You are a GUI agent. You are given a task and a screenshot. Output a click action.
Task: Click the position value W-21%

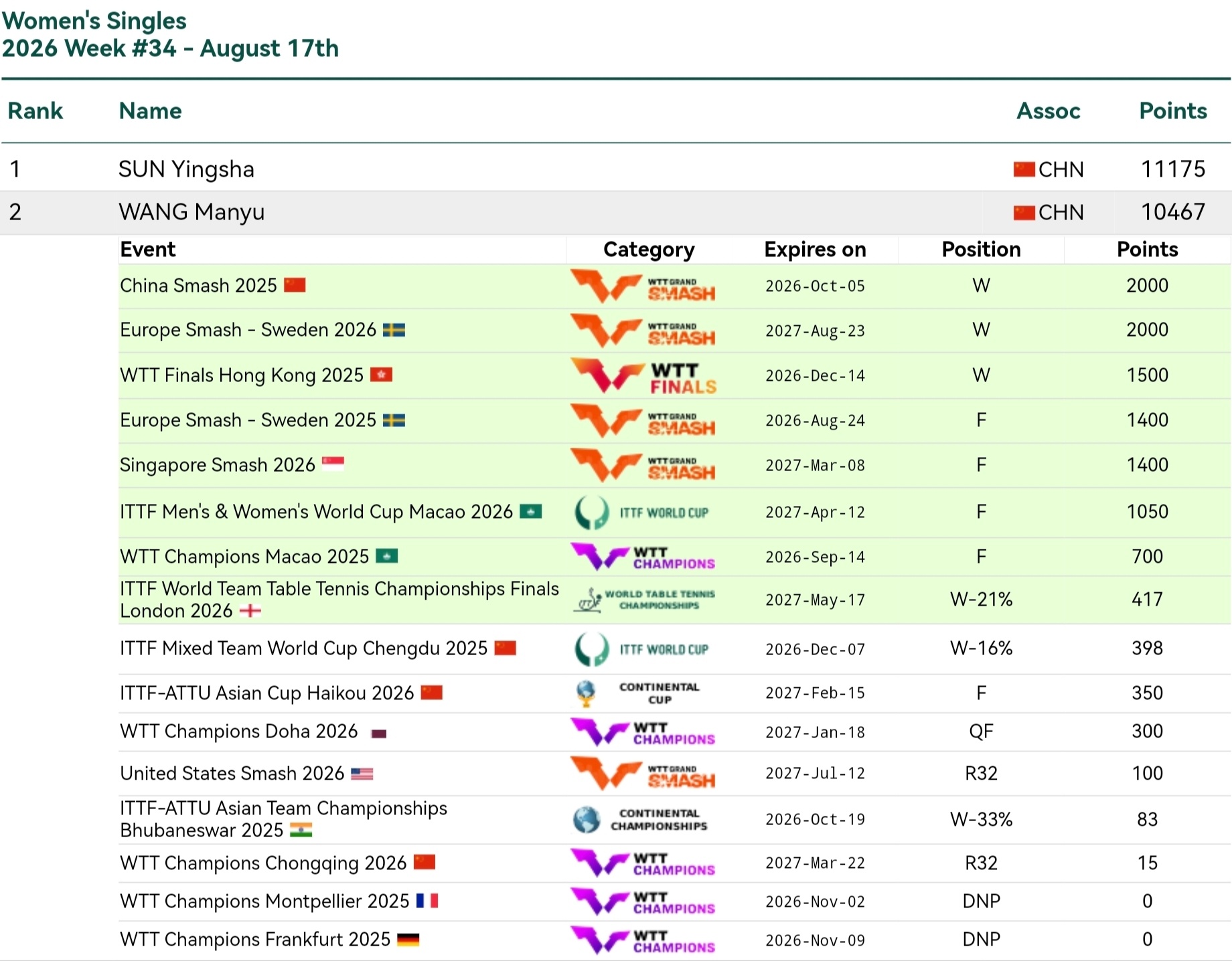[x=981, y=600]
